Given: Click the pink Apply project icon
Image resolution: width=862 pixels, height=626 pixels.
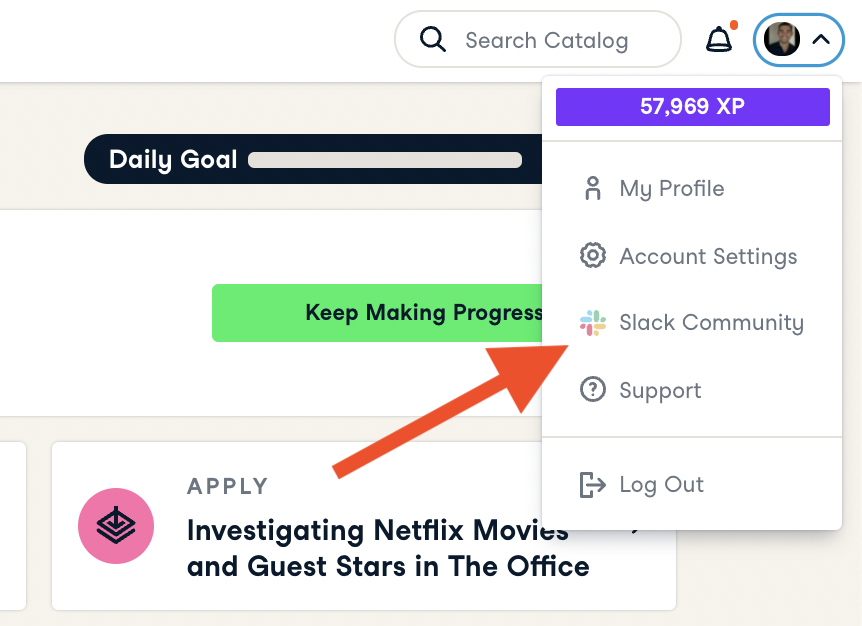Looking at the screenshot, I should pyautogui.click(x=116, y=525).
